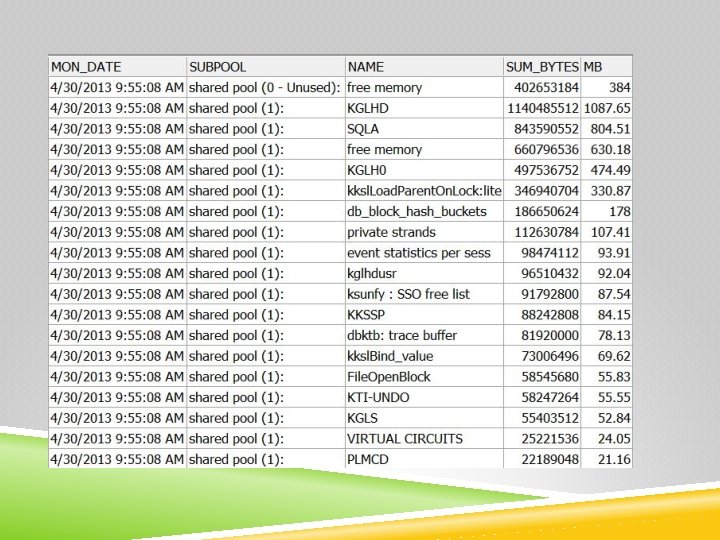Select the PLMCD name cell
Viewport: 720px width, 540px height.
pyautogui.click(x=424, y=459)
